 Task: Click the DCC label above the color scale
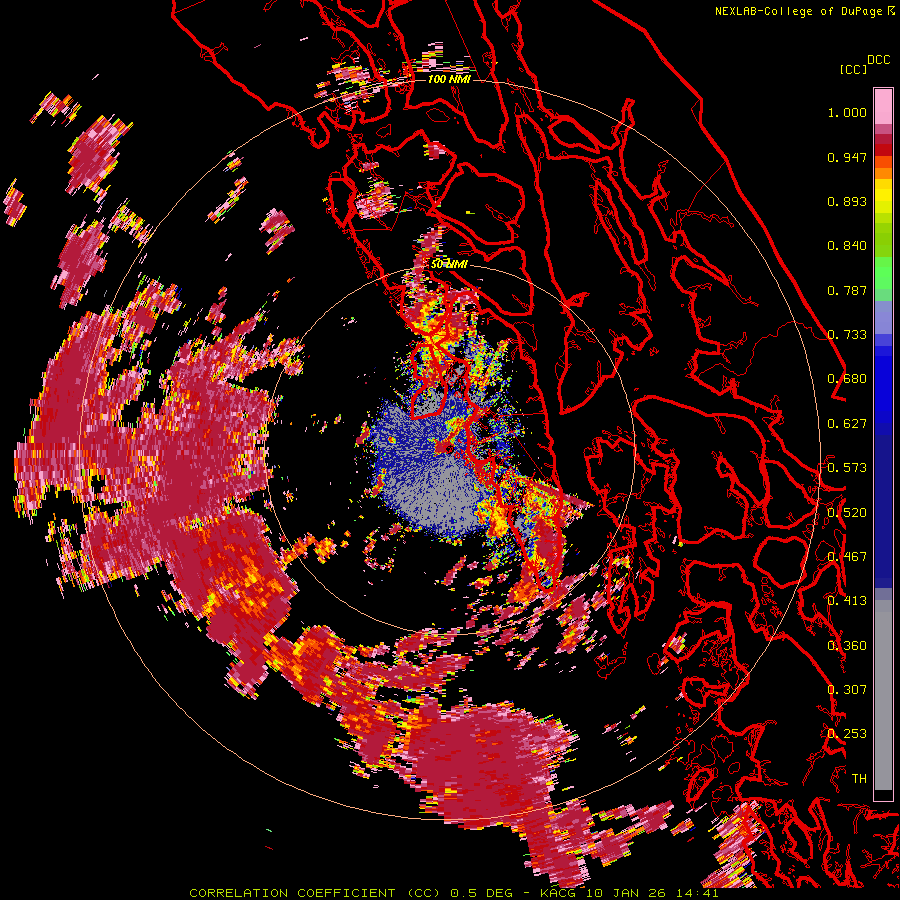(878, 59)
